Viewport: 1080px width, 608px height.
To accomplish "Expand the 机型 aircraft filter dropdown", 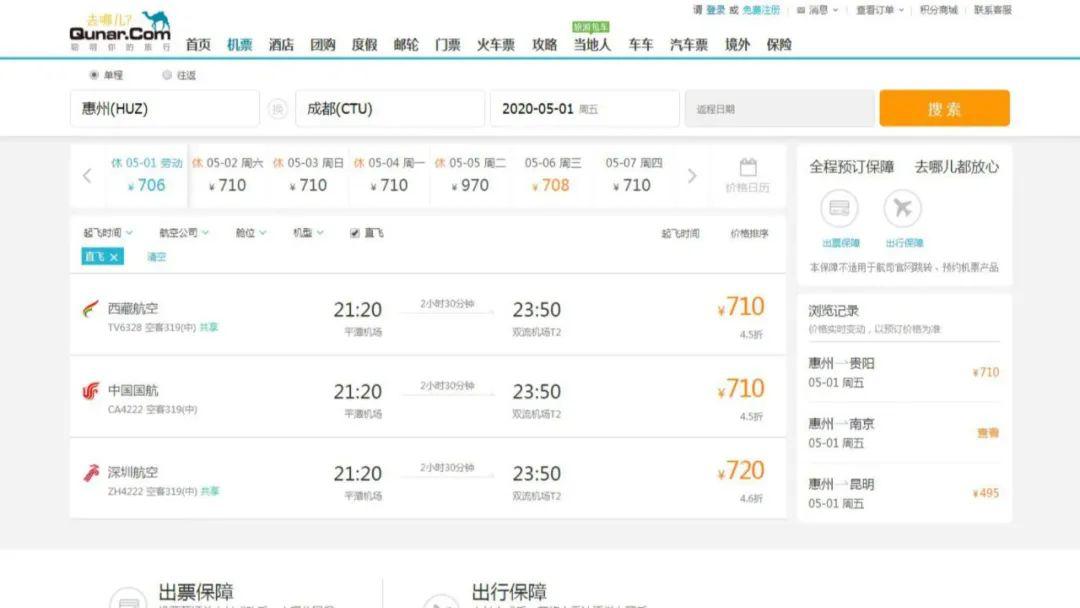I will coord(308,233).
